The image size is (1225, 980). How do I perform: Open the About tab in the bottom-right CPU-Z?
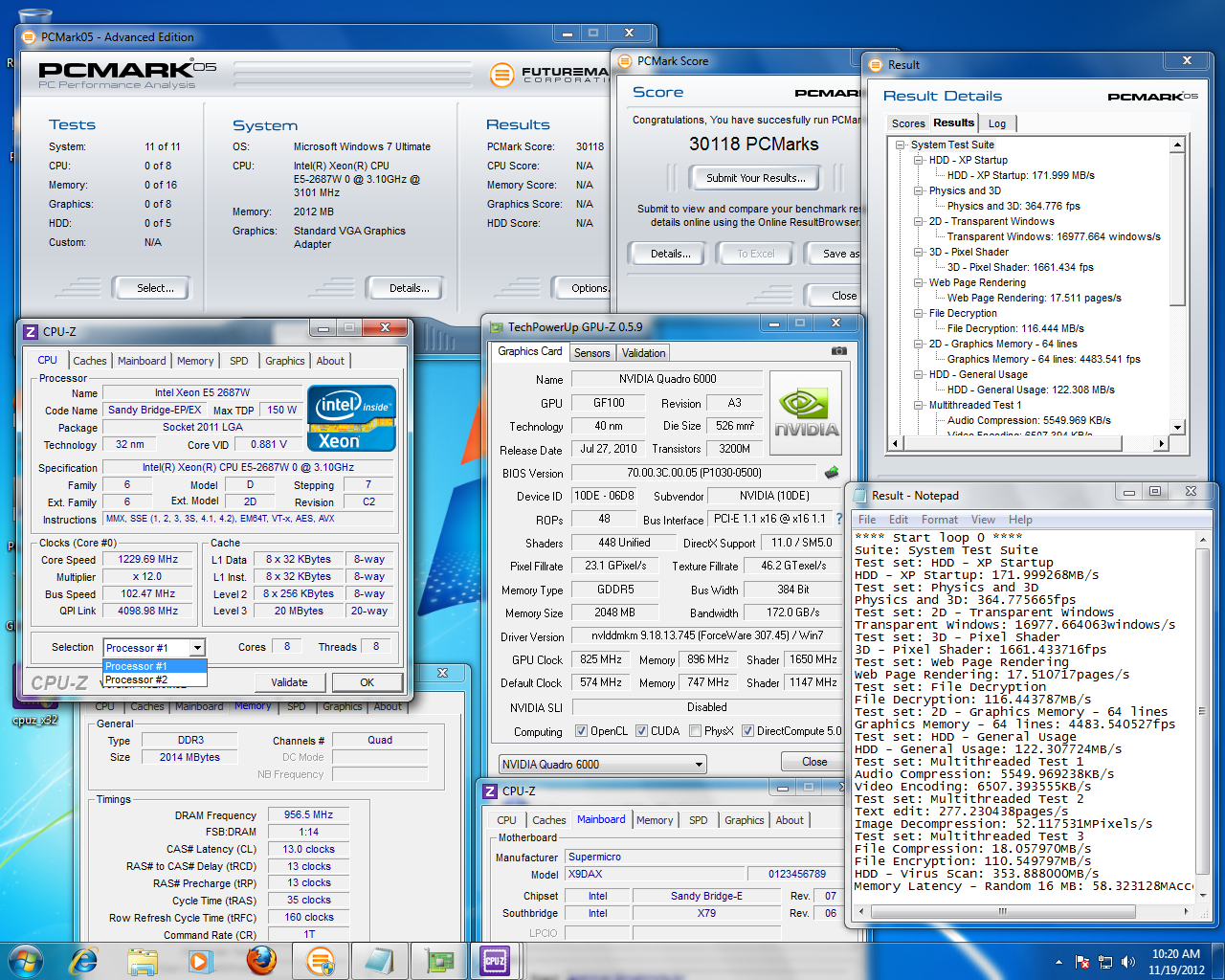pyautogui.click(x=790, y=820)
